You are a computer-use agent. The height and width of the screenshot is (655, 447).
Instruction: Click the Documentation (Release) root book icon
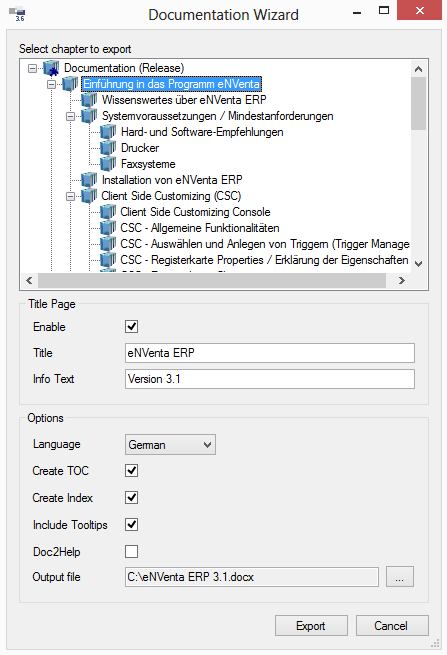point(51,68)
